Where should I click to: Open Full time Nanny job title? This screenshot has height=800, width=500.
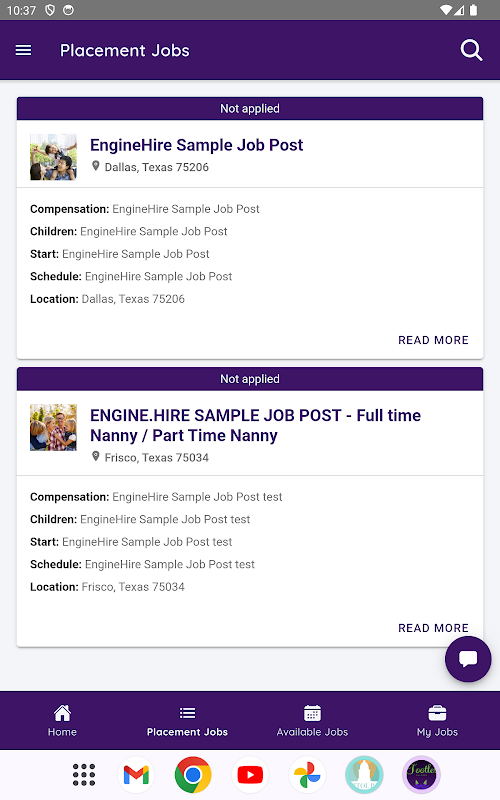click(255, 425)
